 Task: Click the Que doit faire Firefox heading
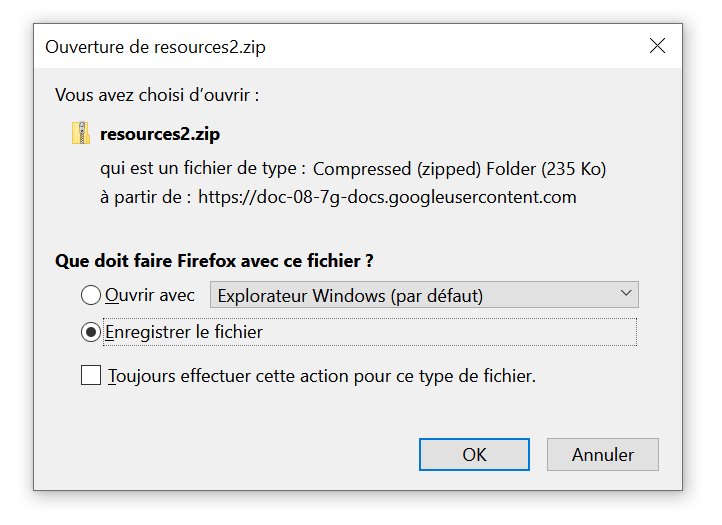click(214, 261)
